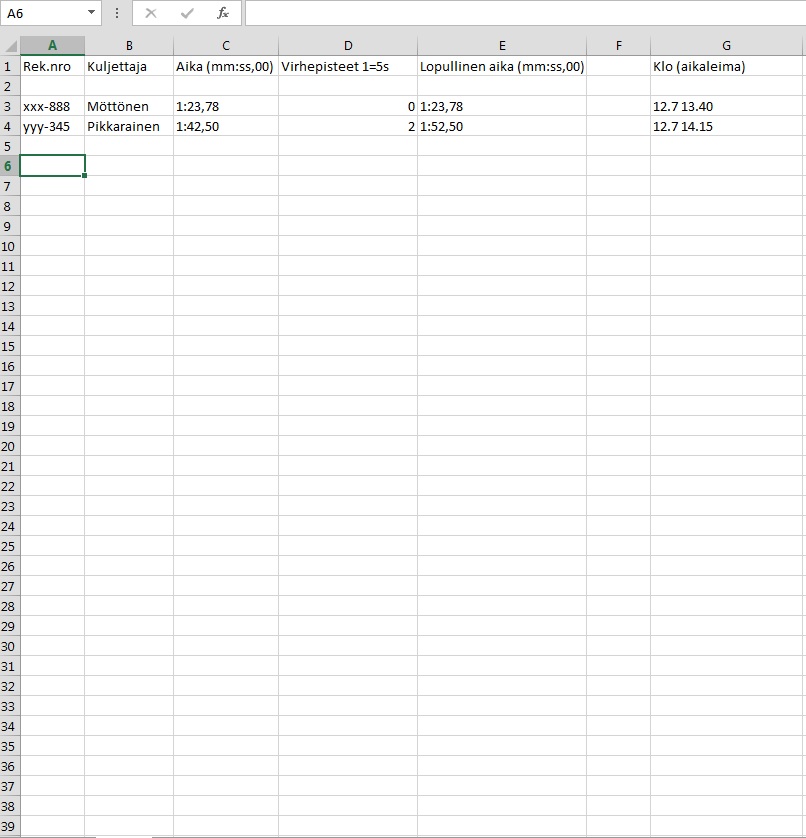Select the Rek.nro header cell

coord(52,66)
